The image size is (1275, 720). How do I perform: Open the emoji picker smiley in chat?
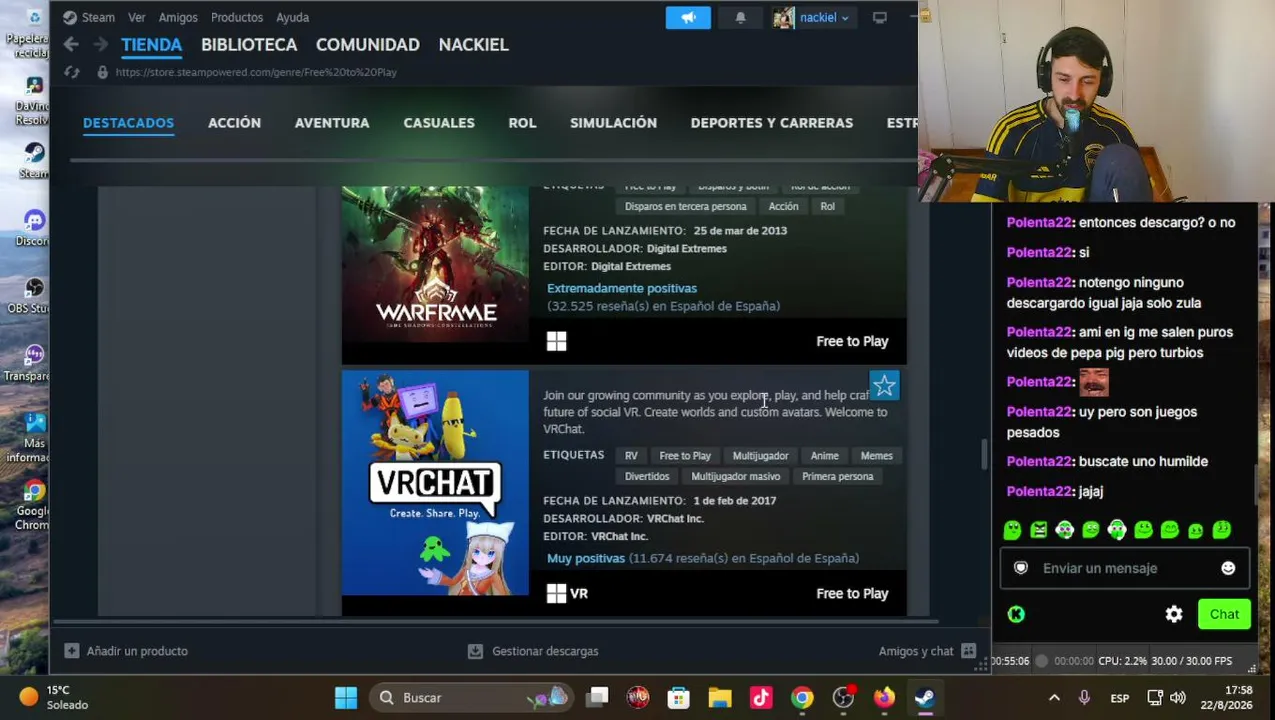coord(1228,568)
